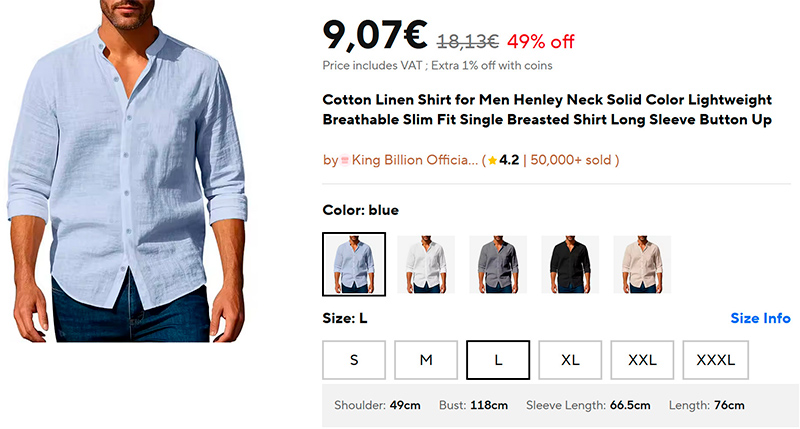The image size is (800, 429).
Task: Pick size XL
Action: pyautogui.click(x=570, y=360)
